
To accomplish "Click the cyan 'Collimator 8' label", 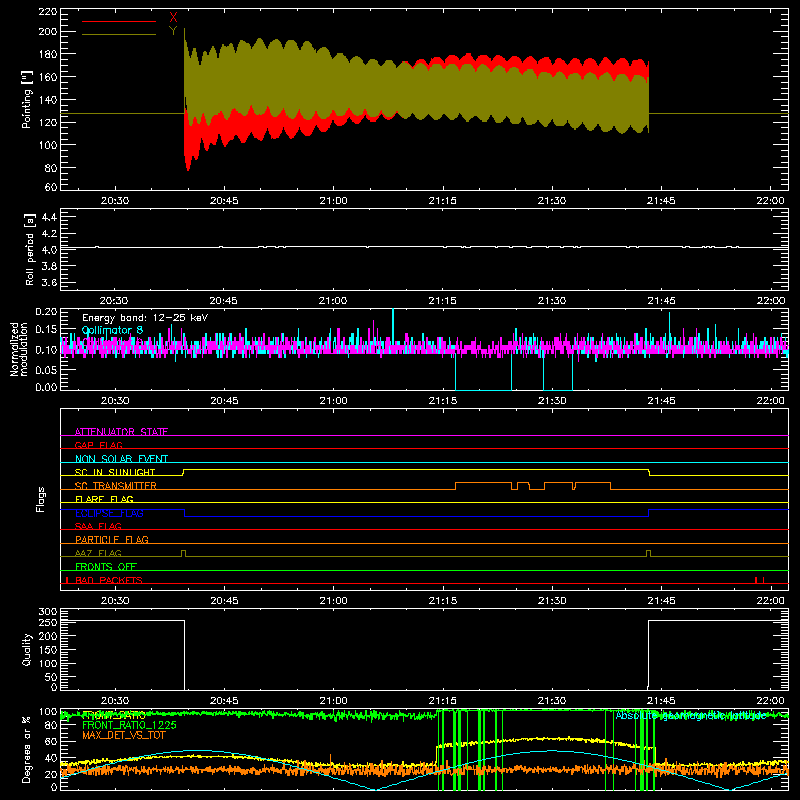I will [113, 330].
